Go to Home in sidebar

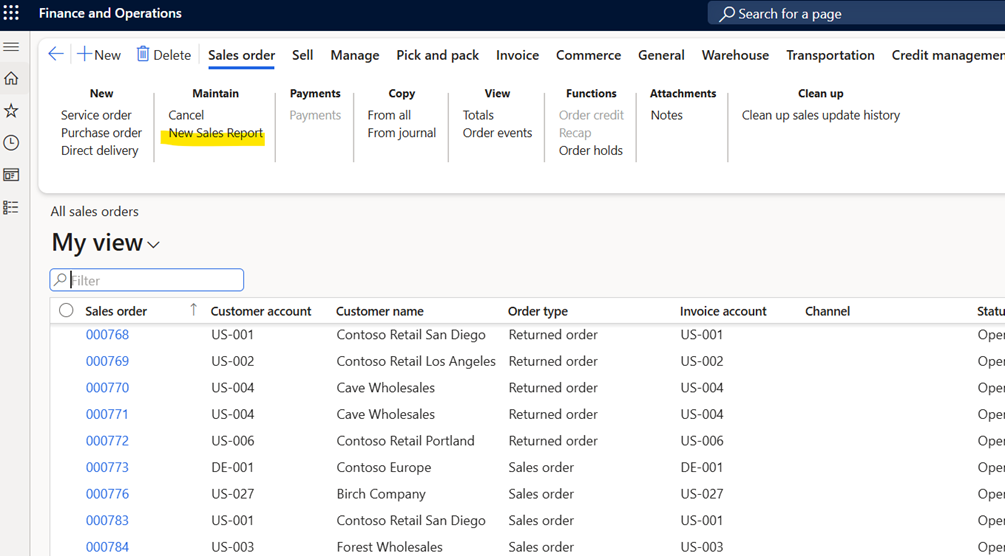point(11,78)
